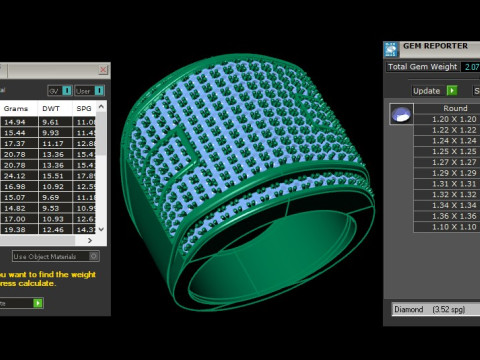Select the 1.36 X 1.36 gem row
The width and height of the screenshot is (480, 360).
pyautogui.click(x=447, y=216)
